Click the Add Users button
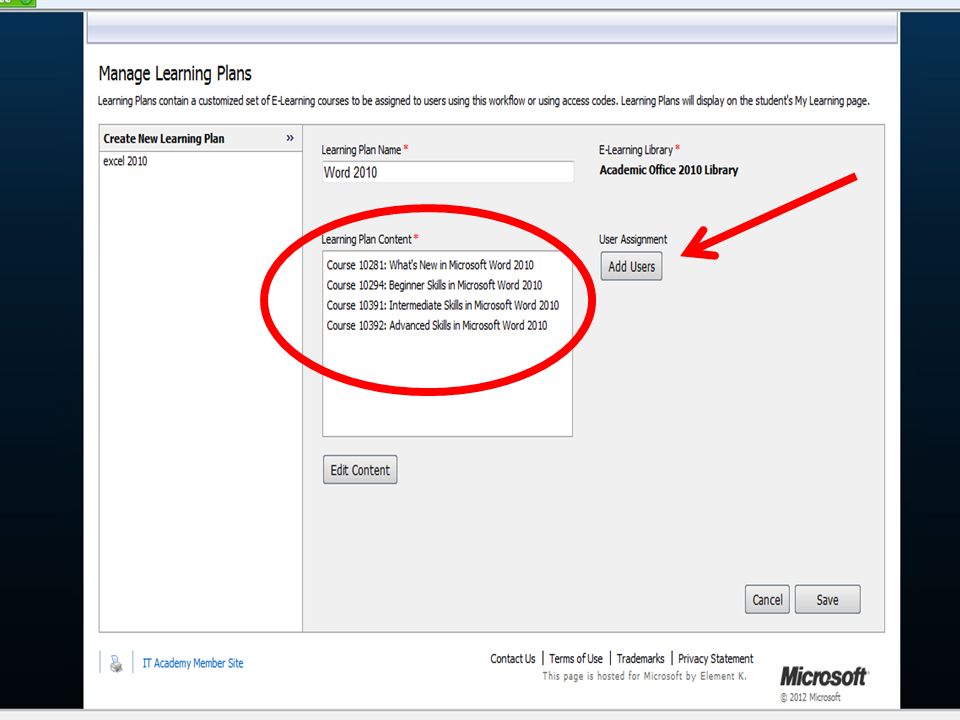 click(x=631, y=266)
